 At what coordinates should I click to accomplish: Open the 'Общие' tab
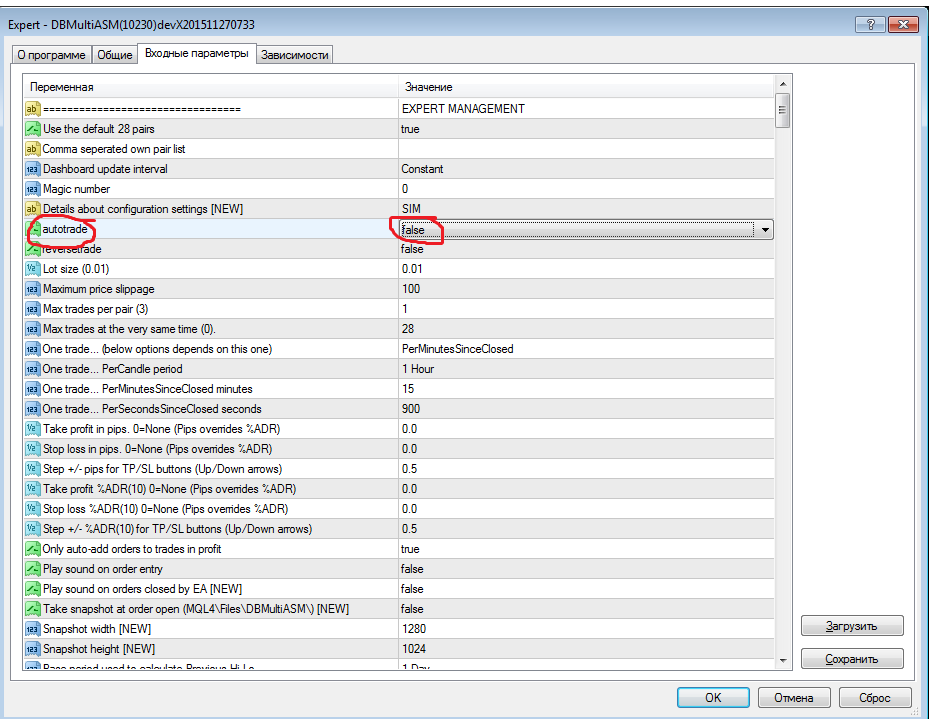[115, 55]
